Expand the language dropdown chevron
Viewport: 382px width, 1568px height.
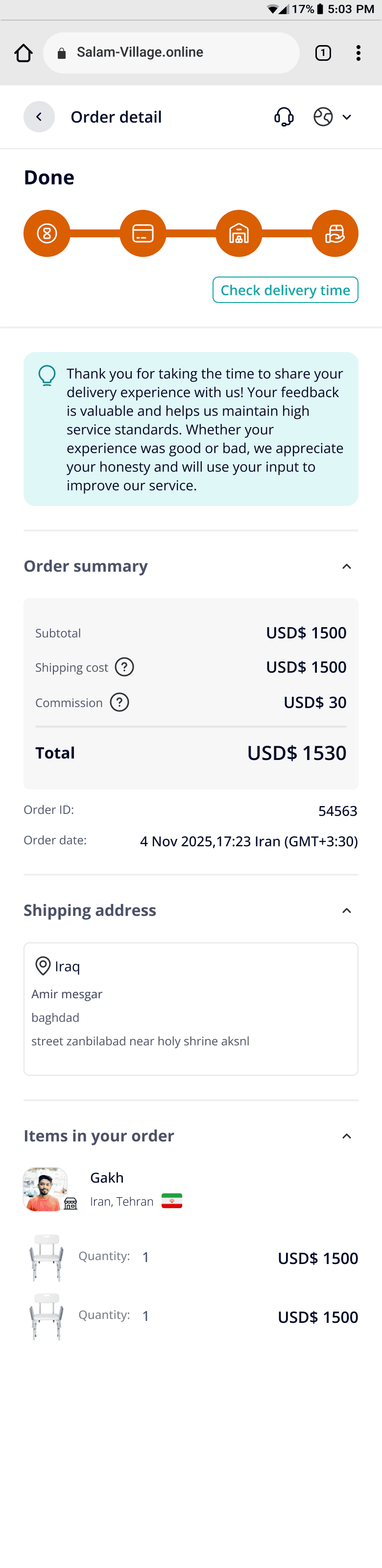[347, 117]
